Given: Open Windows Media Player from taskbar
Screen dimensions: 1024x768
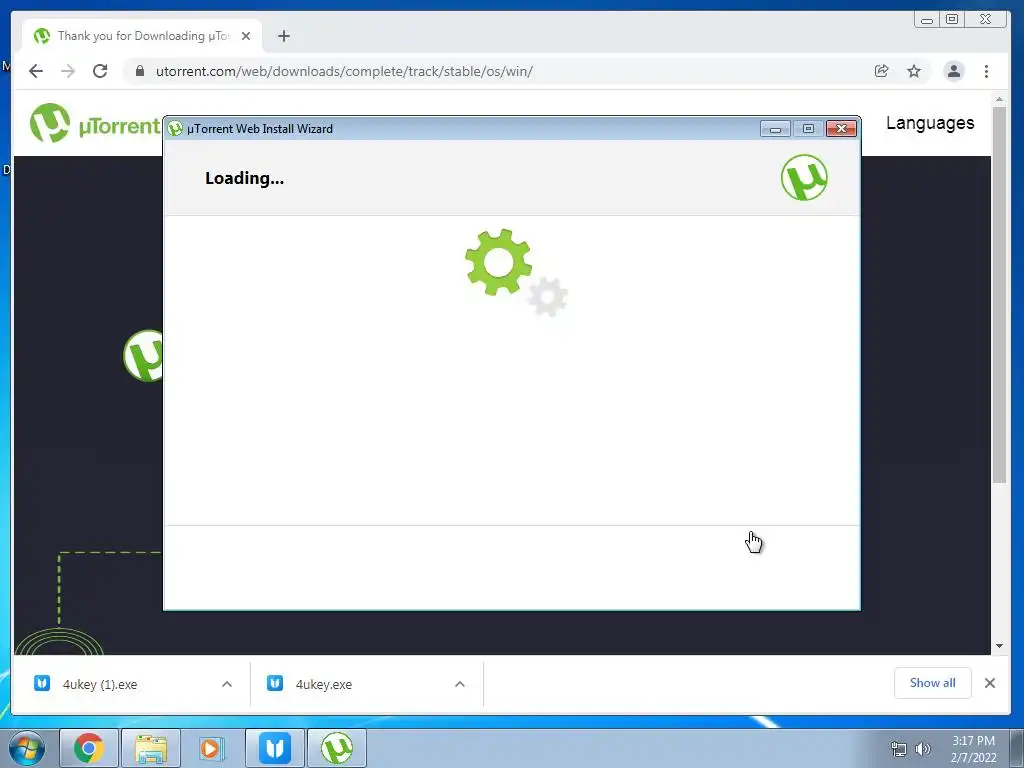Looking at the screenshot, I should pyautogui.click(x=211, y=748).
